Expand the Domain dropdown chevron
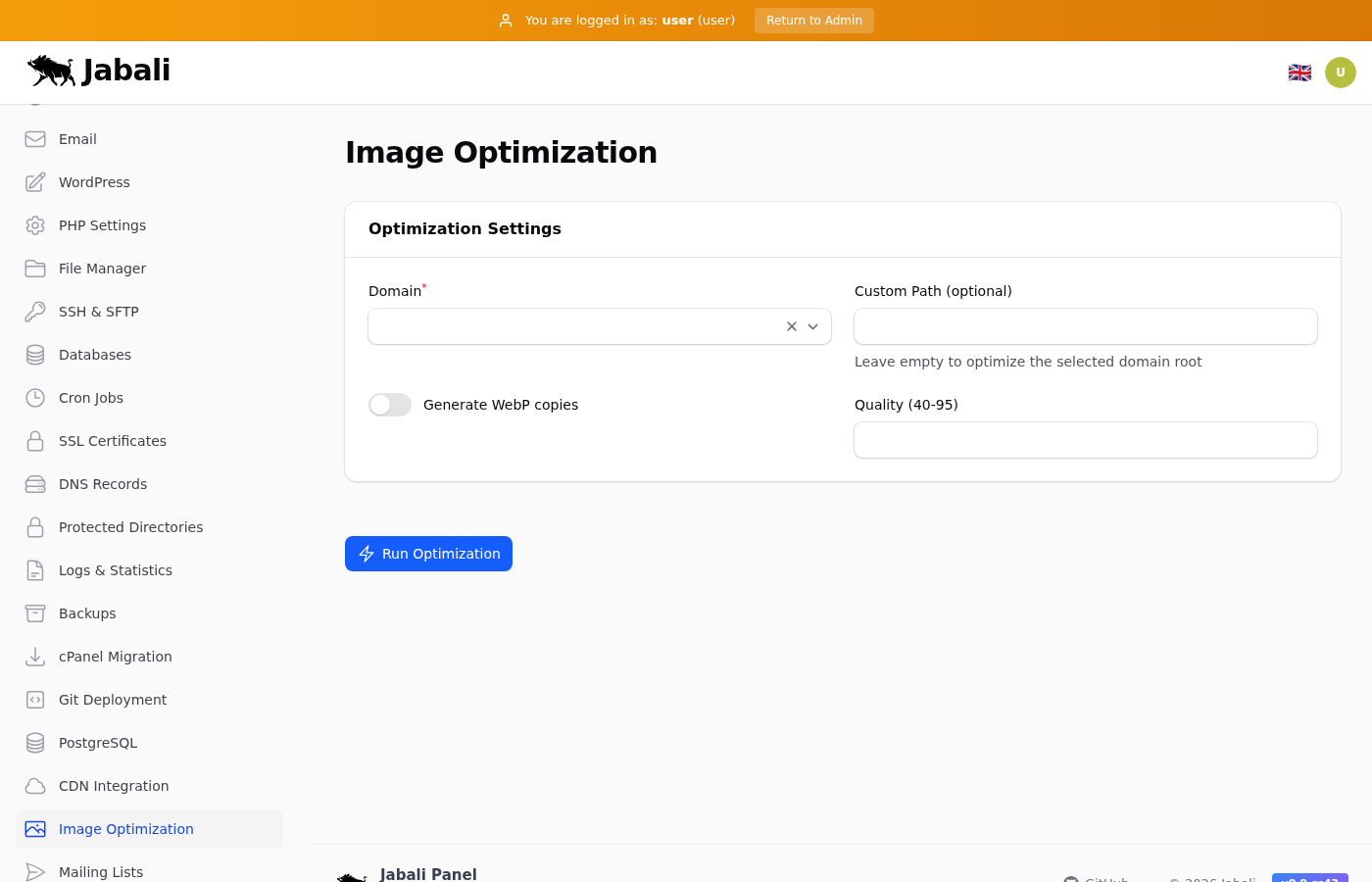 click(813, 326)
